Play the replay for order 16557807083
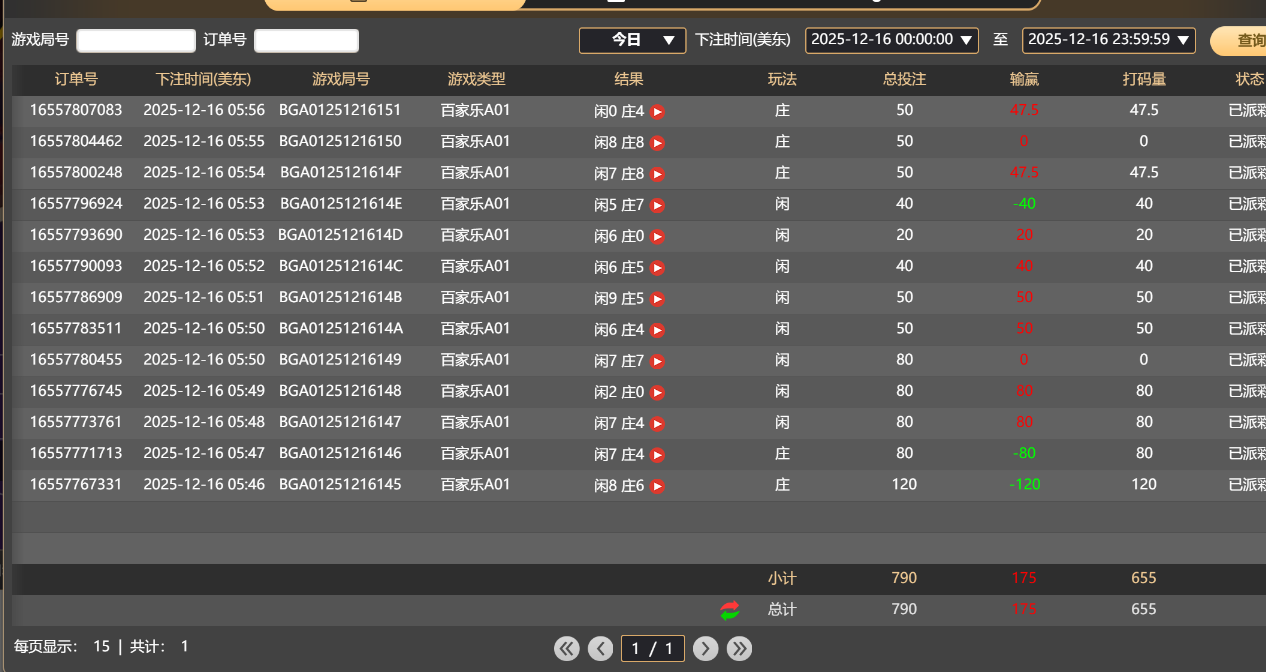The image size is (1266, 672). tap(658, 111)
